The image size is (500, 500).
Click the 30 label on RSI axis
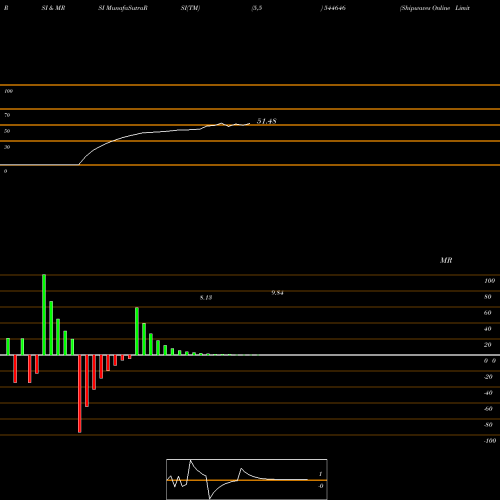point(7,147)
